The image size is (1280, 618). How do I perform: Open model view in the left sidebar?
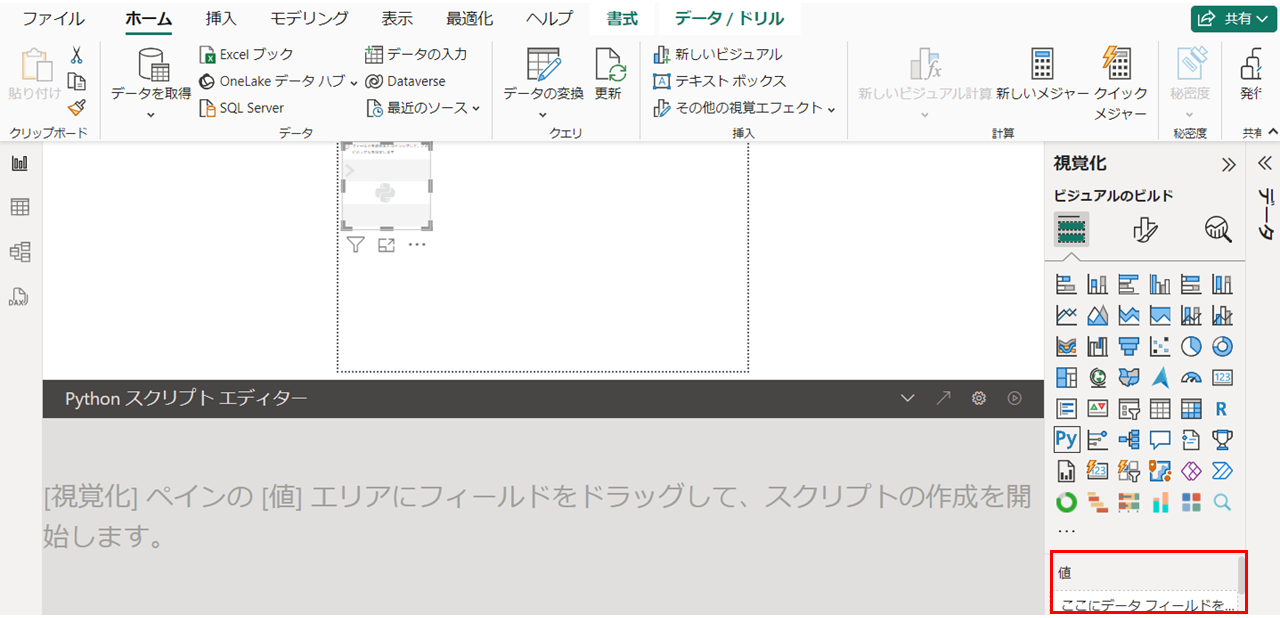coord(20,252)
